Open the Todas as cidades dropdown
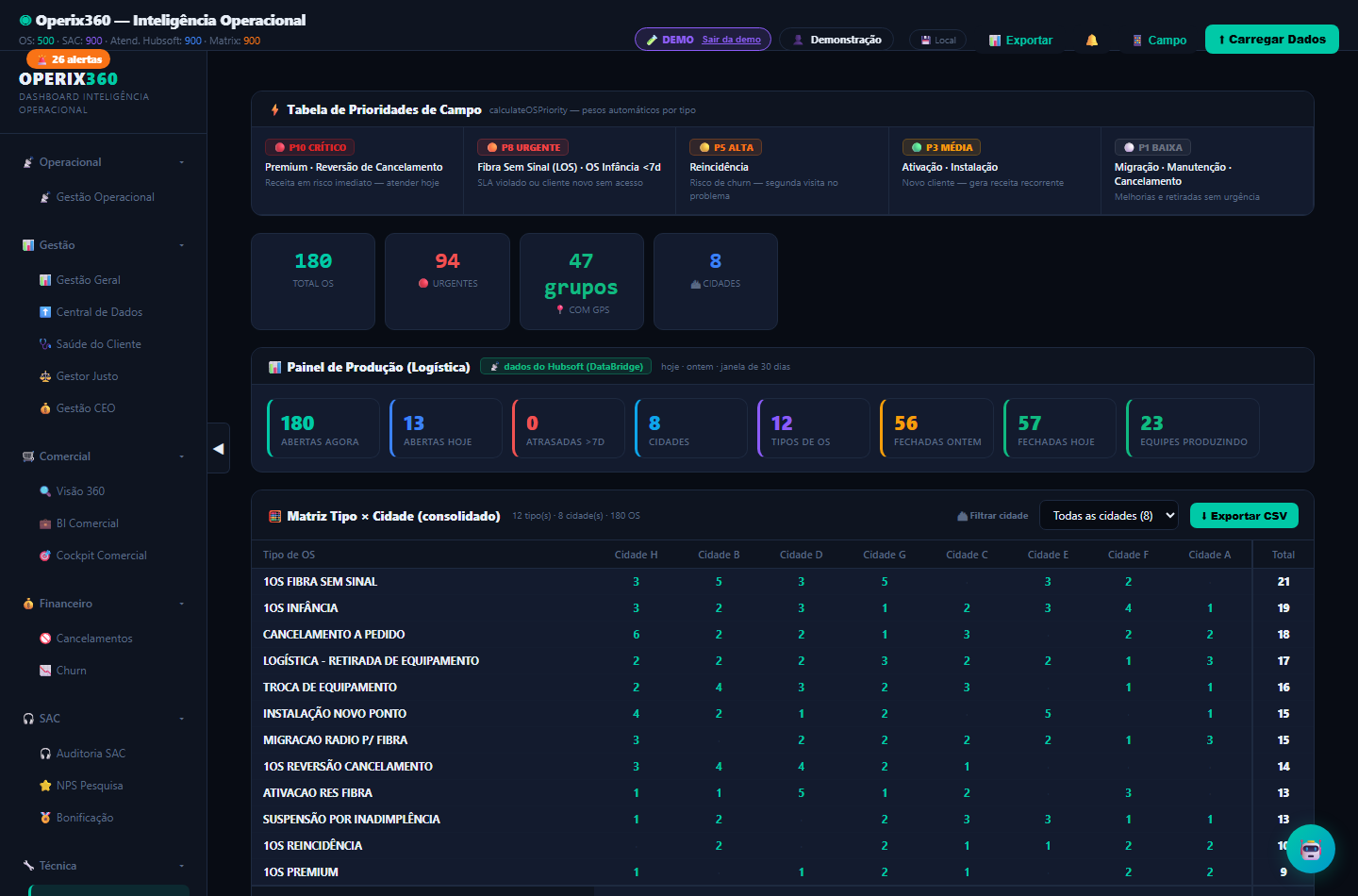The image size is (1358, 896). (1109, 516)
